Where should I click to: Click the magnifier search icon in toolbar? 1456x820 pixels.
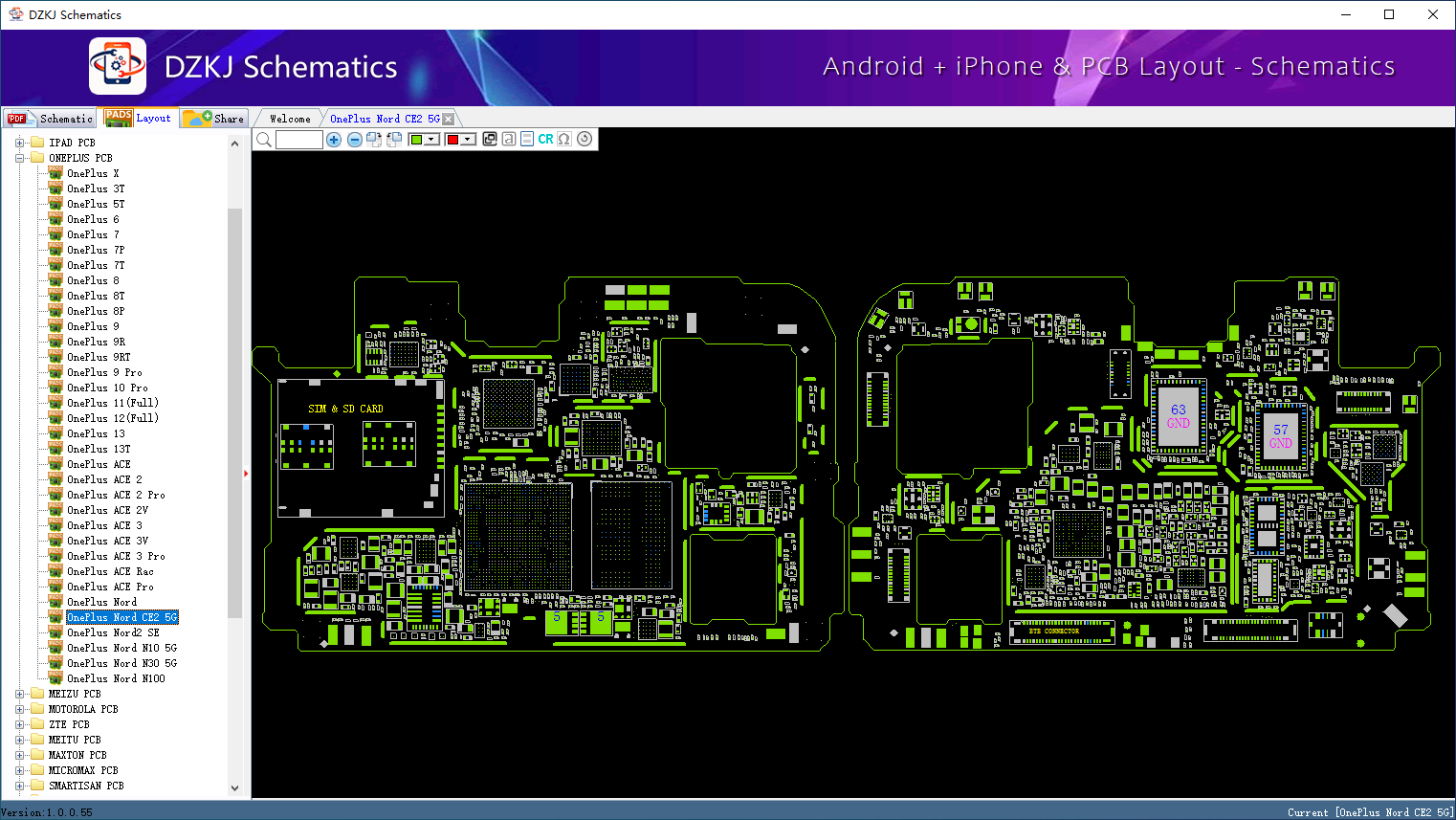(x=264, y=140)
